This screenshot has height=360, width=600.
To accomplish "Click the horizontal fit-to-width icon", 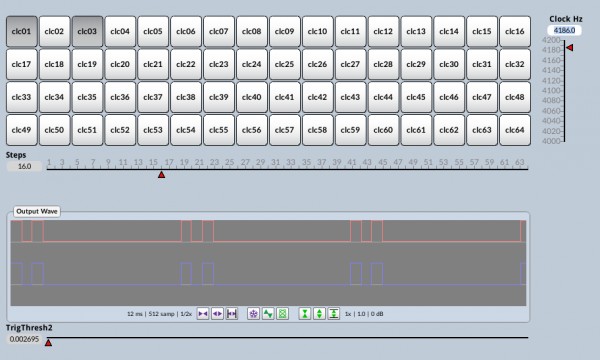I will click(x=232, y=314).
